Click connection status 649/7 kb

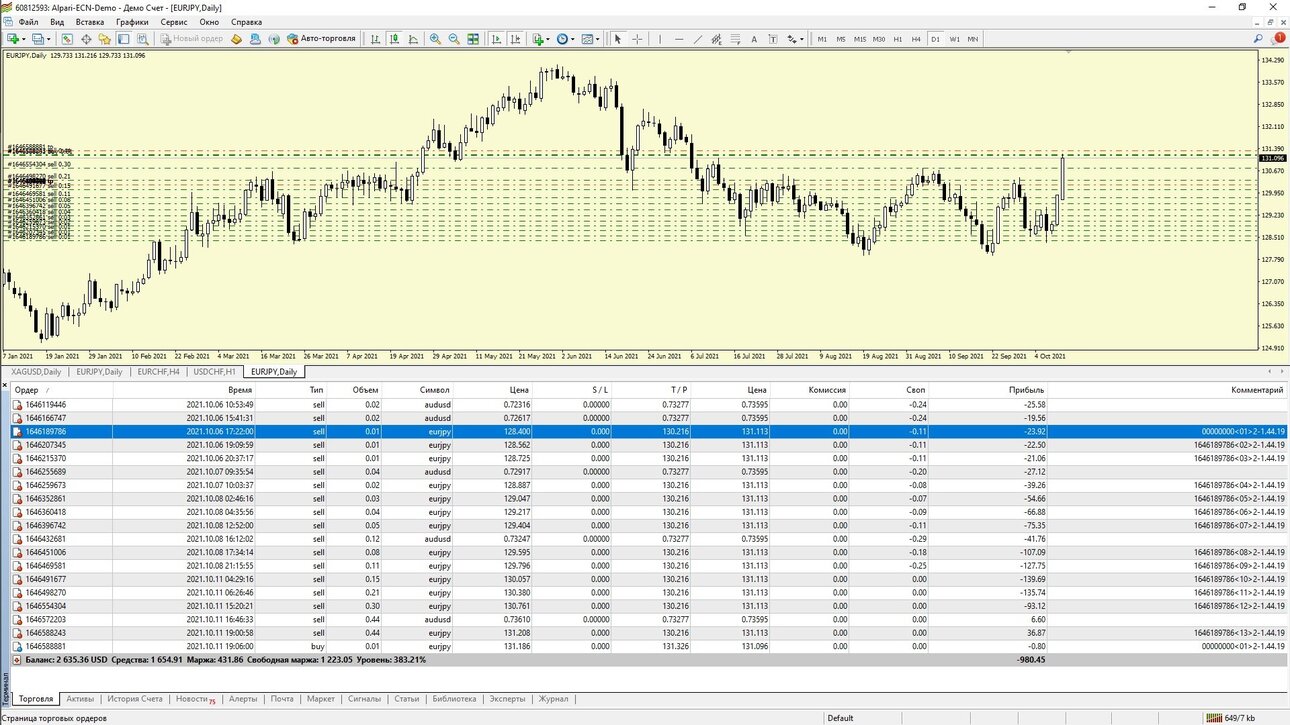click(x=1229, y=718)
